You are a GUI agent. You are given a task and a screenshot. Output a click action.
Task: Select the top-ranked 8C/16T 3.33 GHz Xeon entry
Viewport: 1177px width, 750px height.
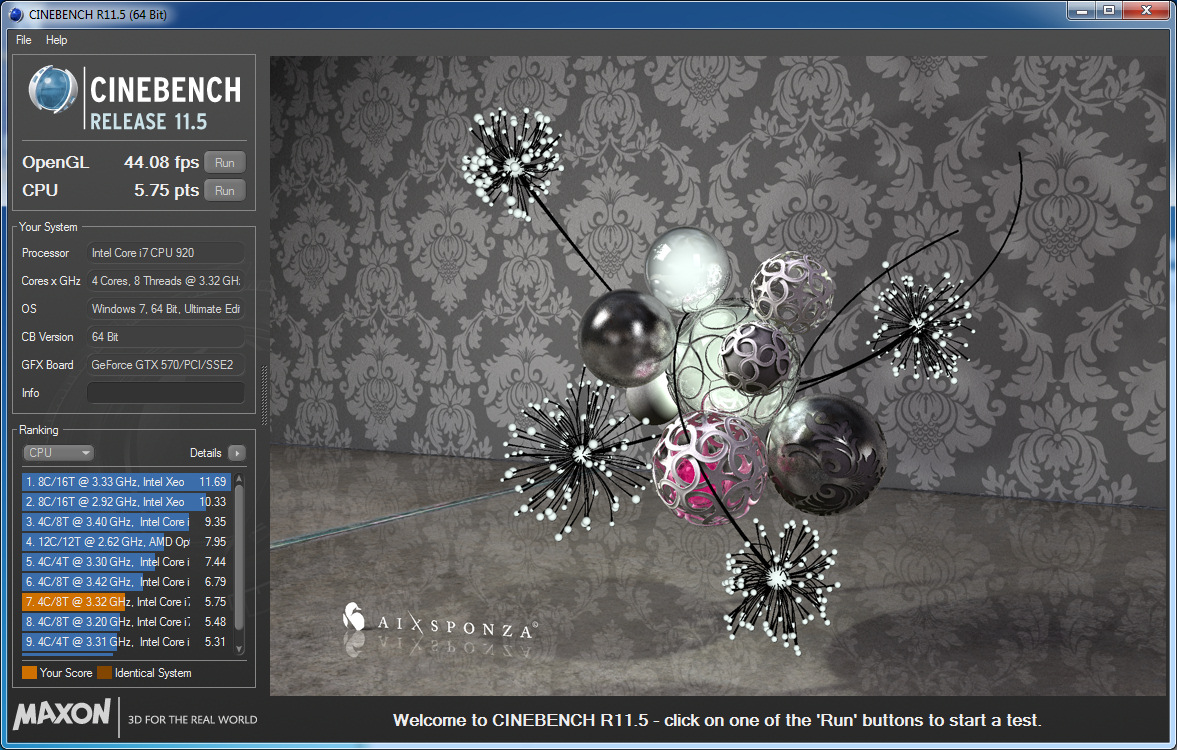125,482
